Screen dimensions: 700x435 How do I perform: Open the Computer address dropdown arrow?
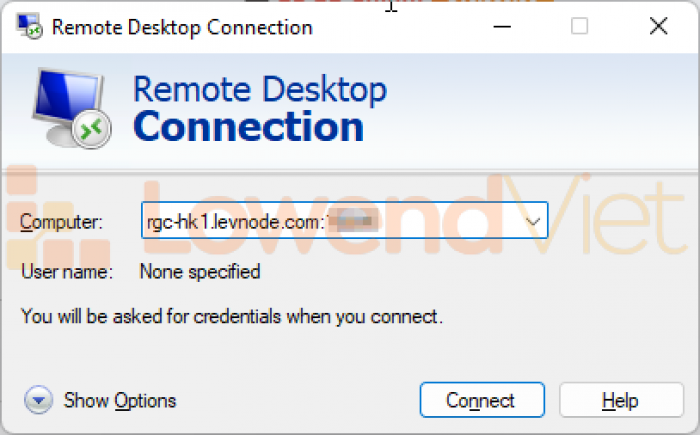click(x=533, y=221)
